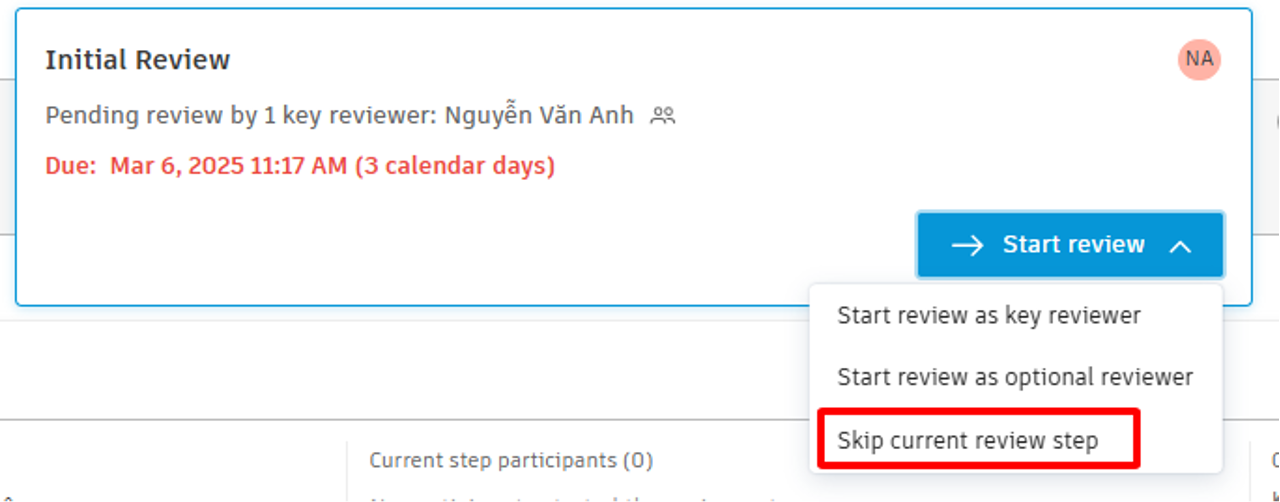Choose Start review as optional reviewer

coord(1015,377)
